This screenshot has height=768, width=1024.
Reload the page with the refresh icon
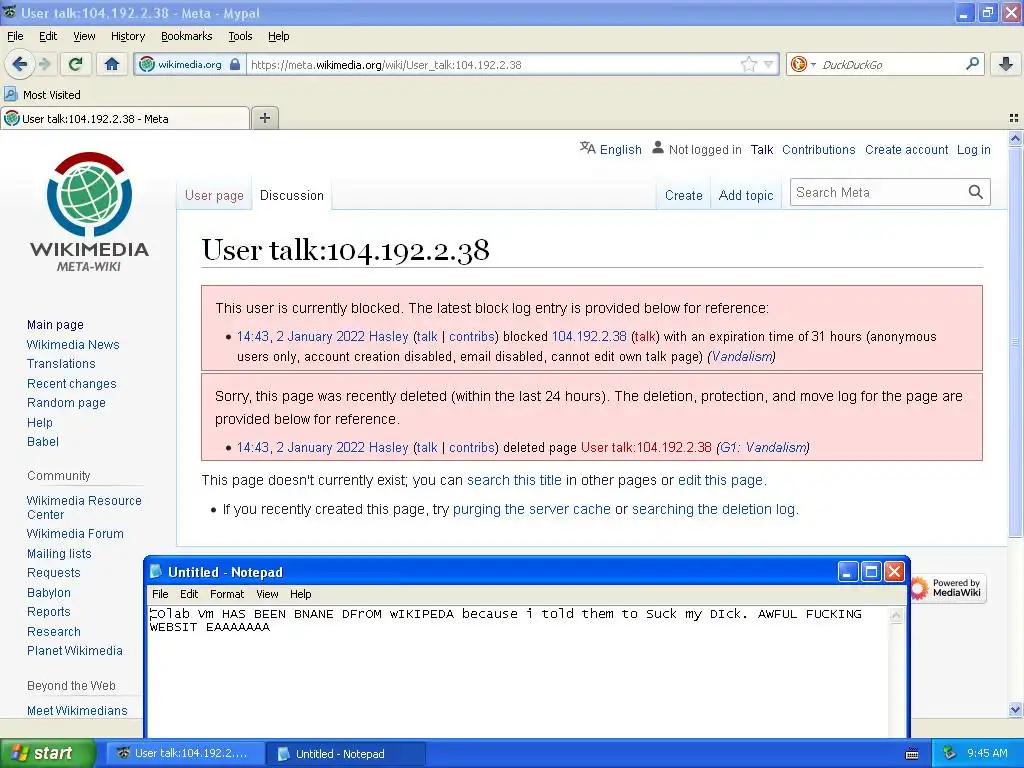pos(76,64)
